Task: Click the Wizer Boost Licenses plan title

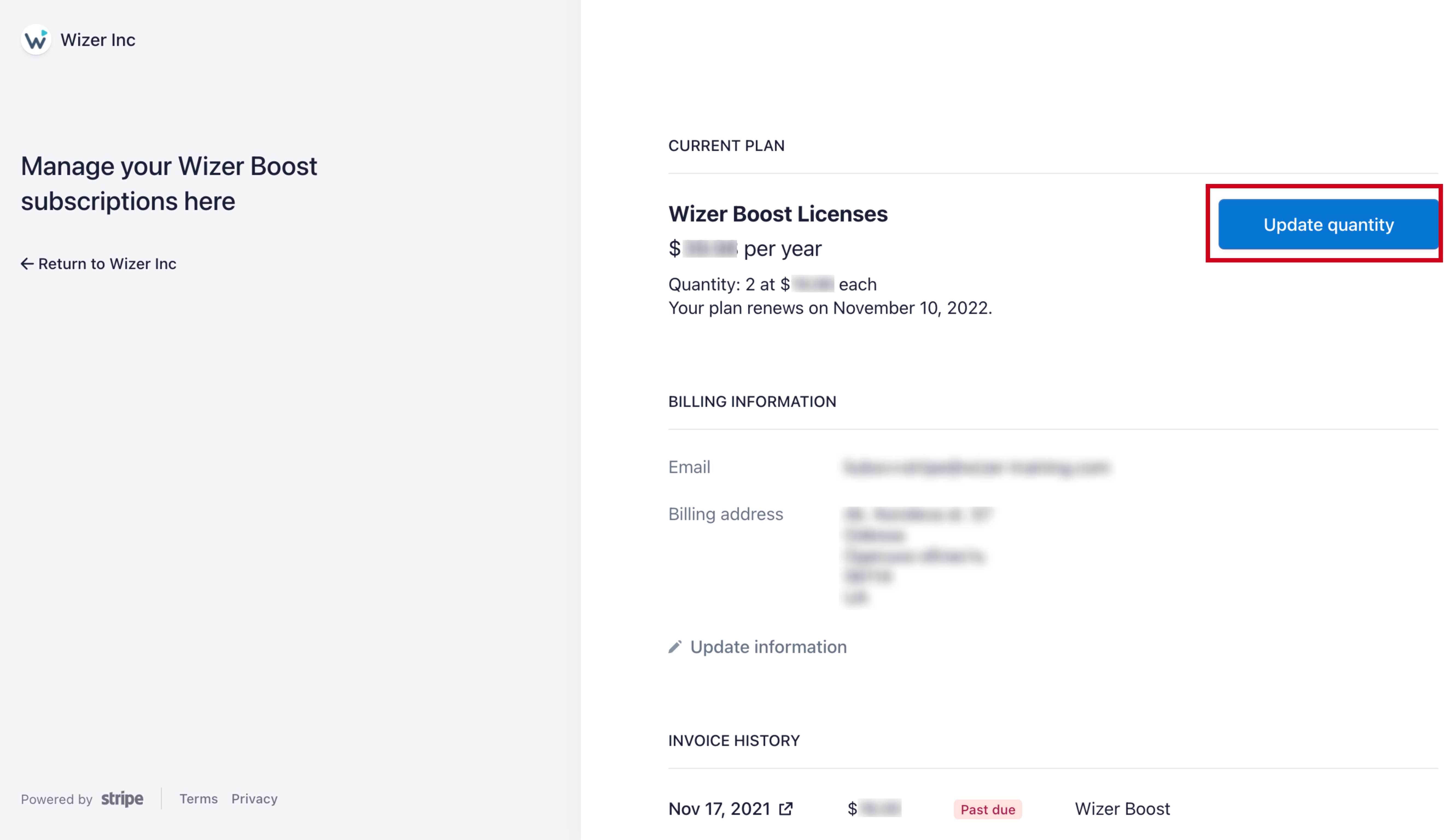Action: point(777,214)
